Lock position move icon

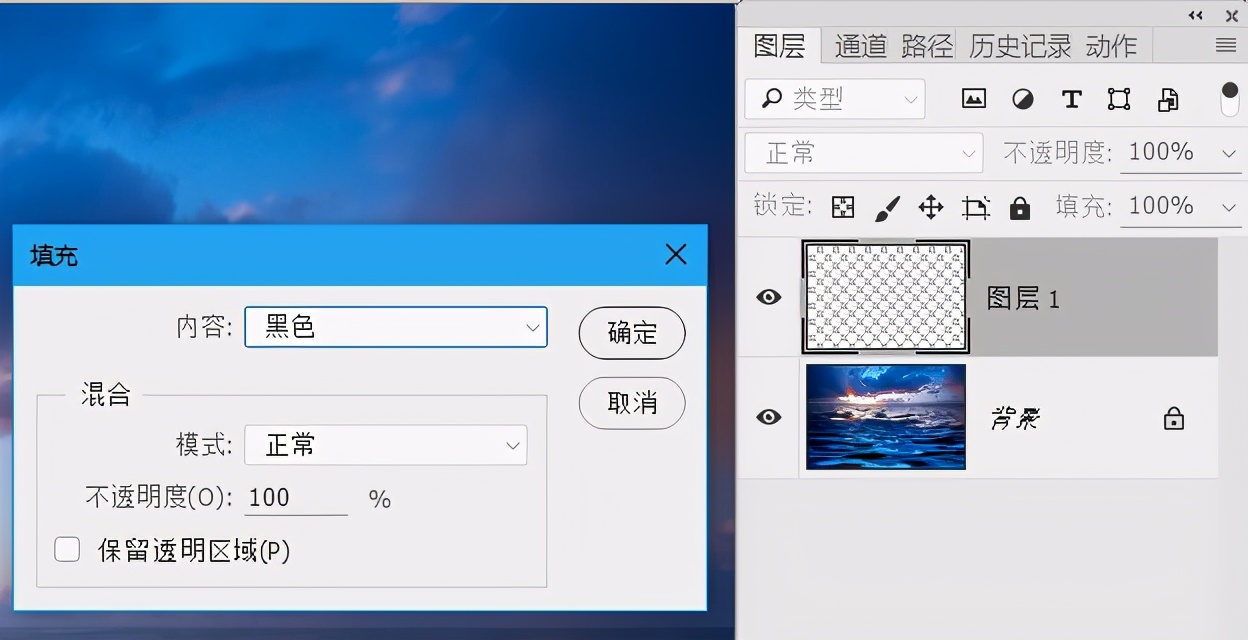[x=931, y=207]
